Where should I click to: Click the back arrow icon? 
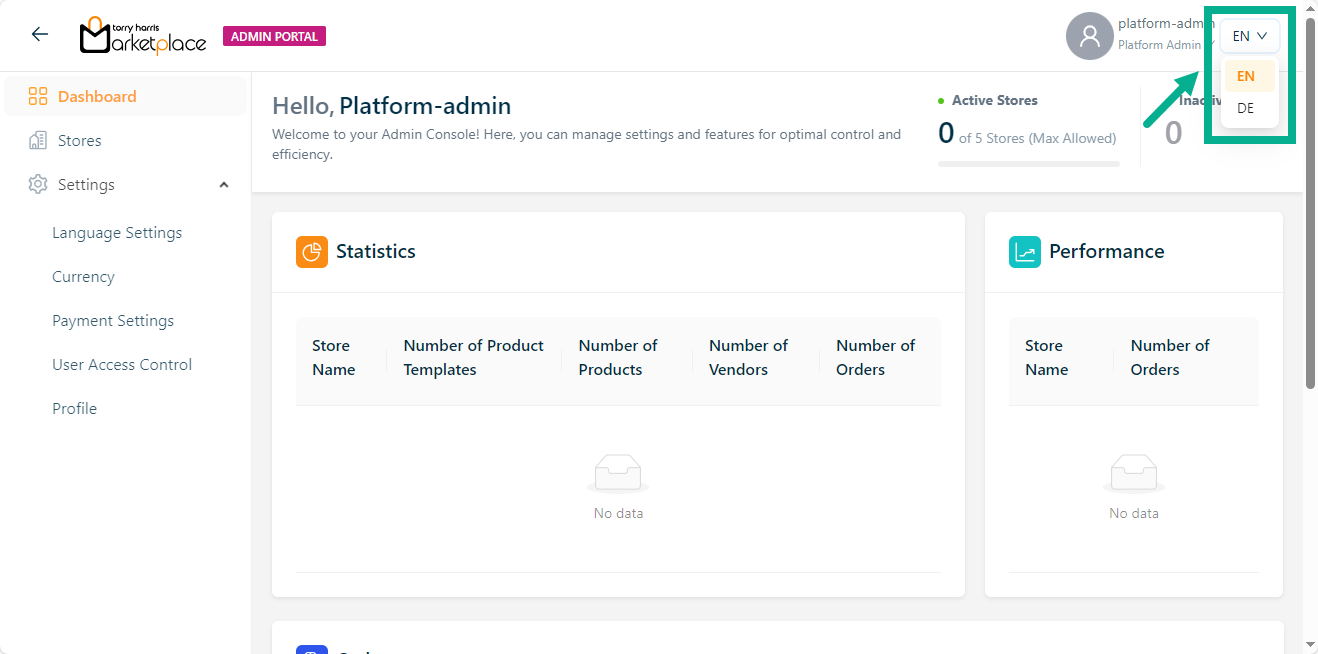pos(40,34)
